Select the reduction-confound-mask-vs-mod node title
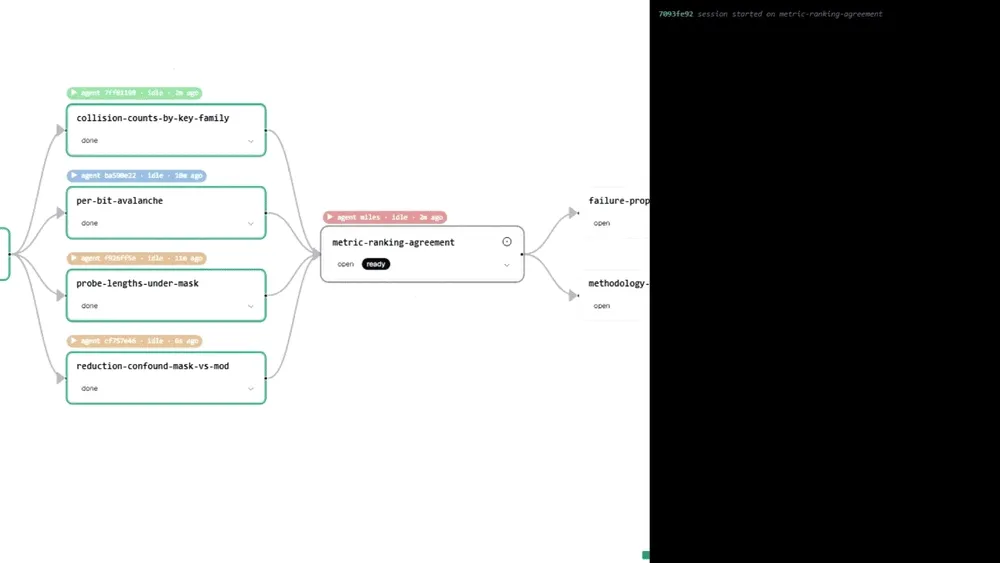 [152, 366]
